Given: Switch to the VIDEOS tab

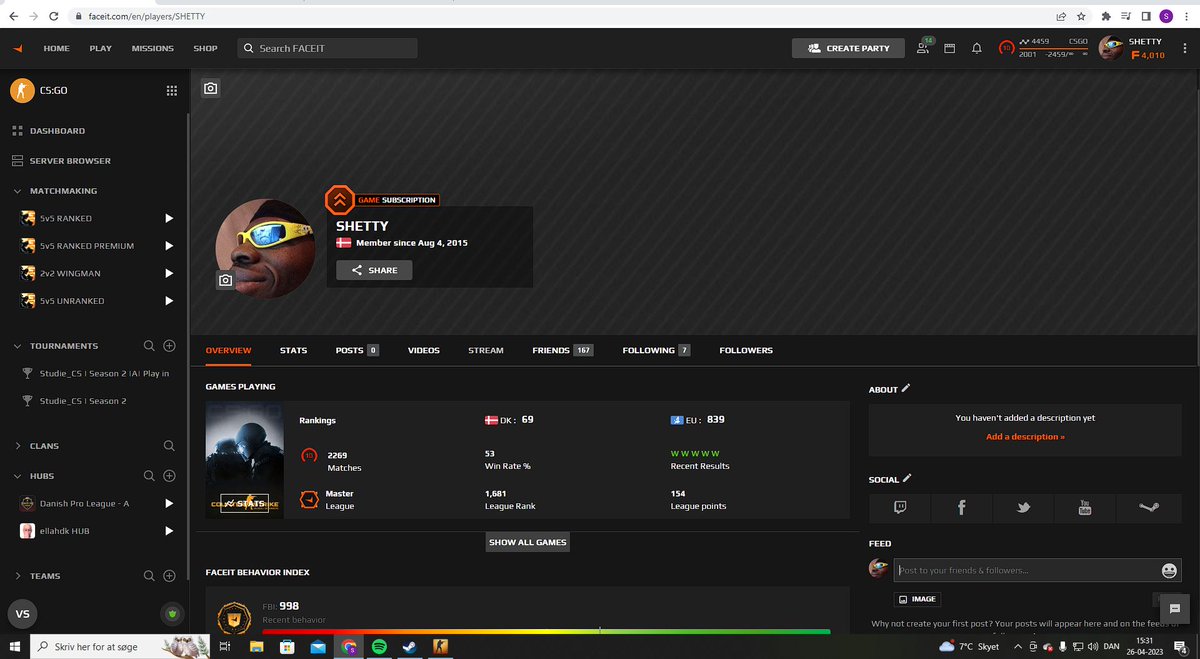Looking at the screenshot, I should click(x=424, y=351).
